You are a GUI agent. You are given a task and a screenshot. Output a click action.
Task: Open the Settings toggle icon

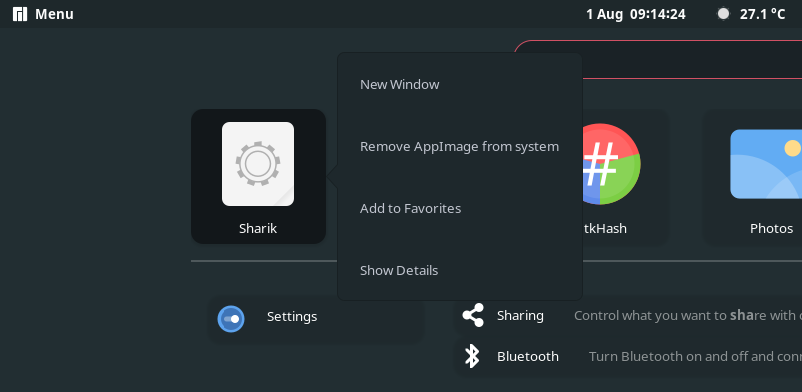(x=231, y=319)
